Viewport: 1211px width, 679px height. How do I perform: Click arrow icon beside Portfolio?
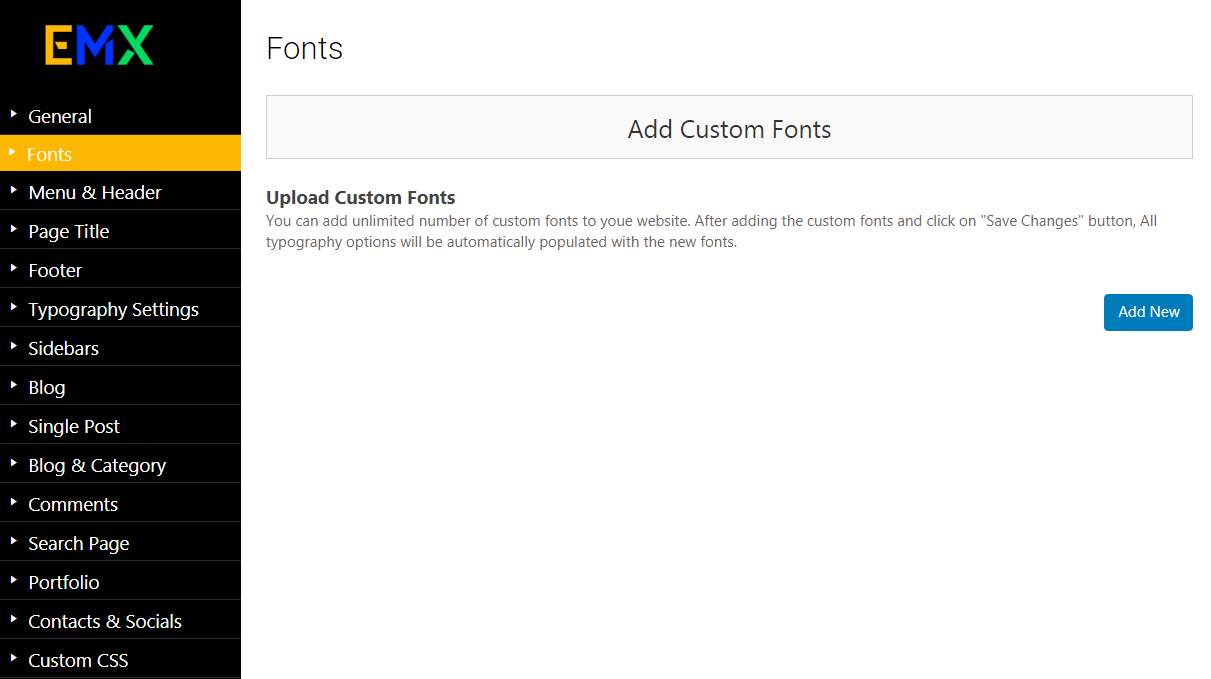tap(13, 580)
